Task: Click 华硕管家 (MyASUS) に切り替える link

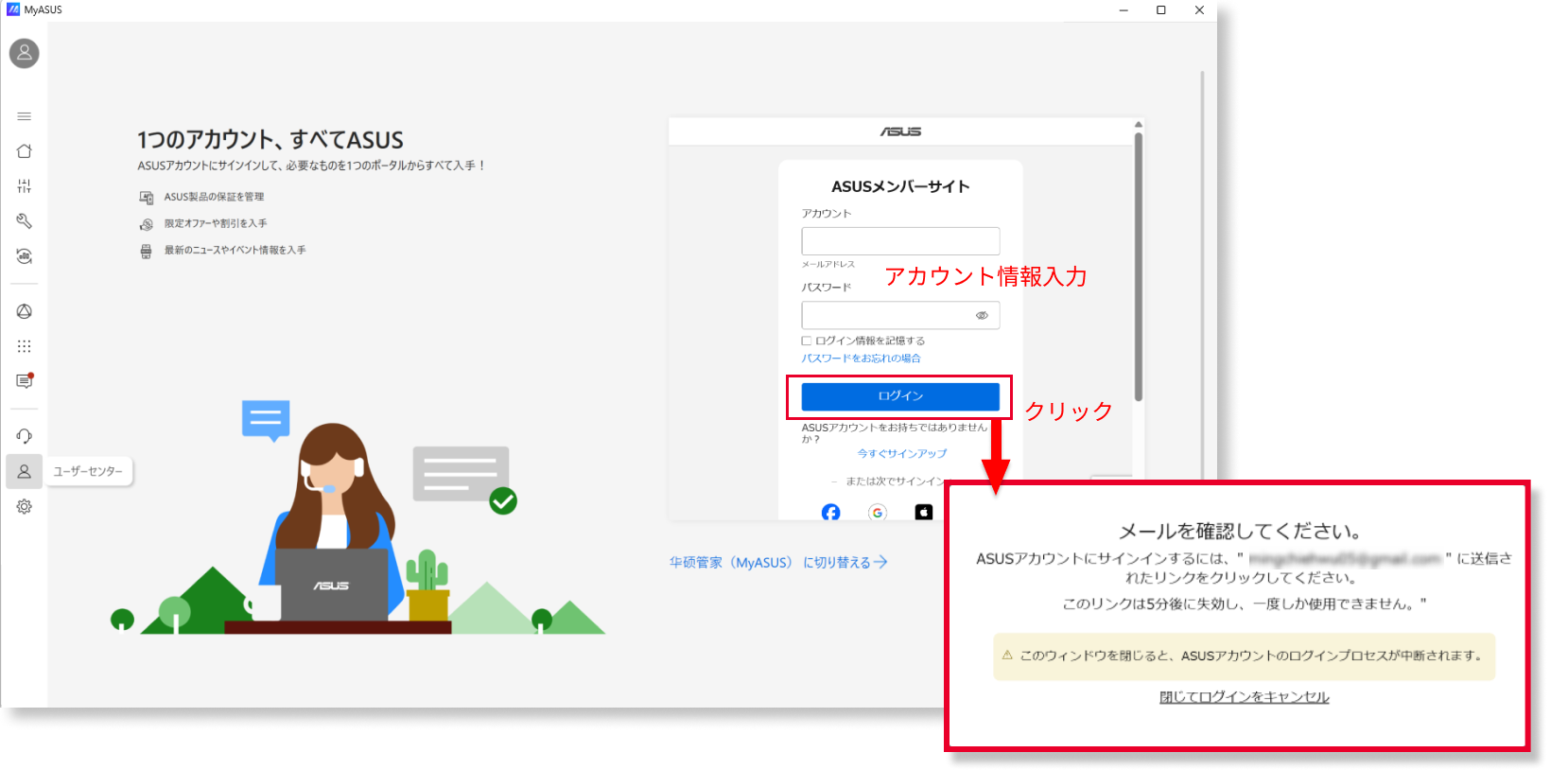Action: coord(778,562)
